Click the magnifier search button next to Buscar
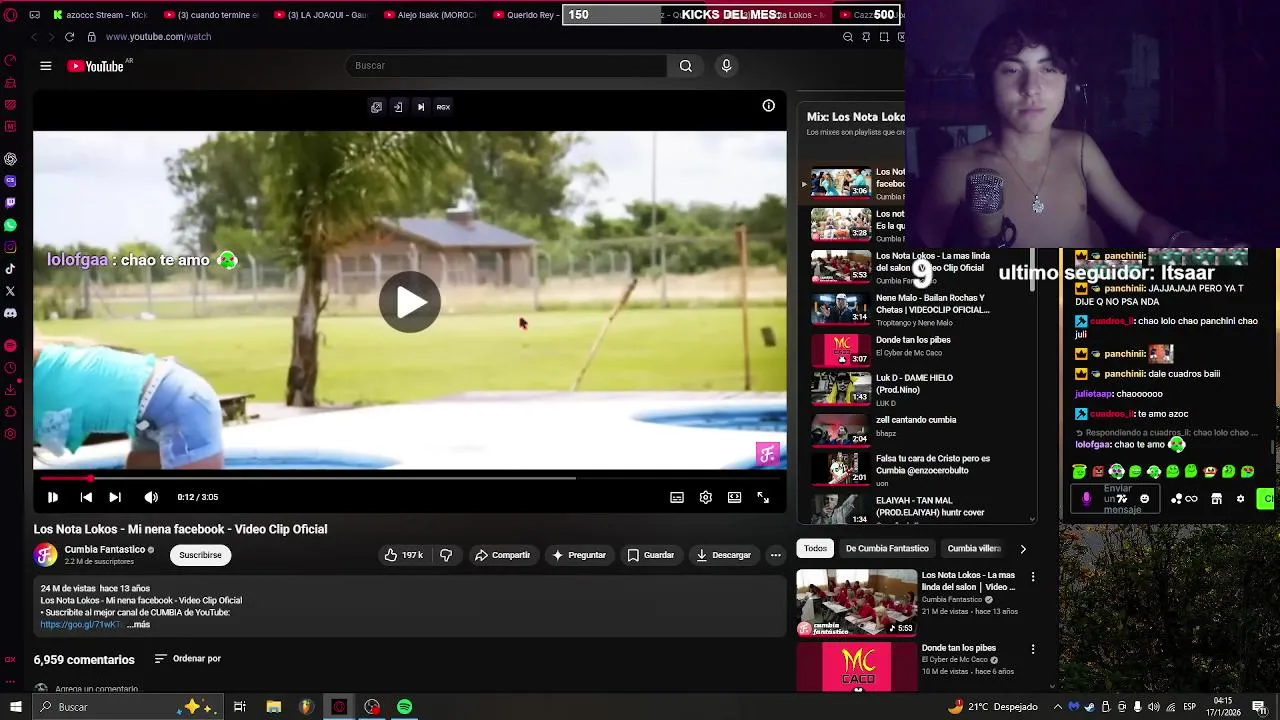Viewport: 1280px width, 720px height. click(x=686, y=66)
